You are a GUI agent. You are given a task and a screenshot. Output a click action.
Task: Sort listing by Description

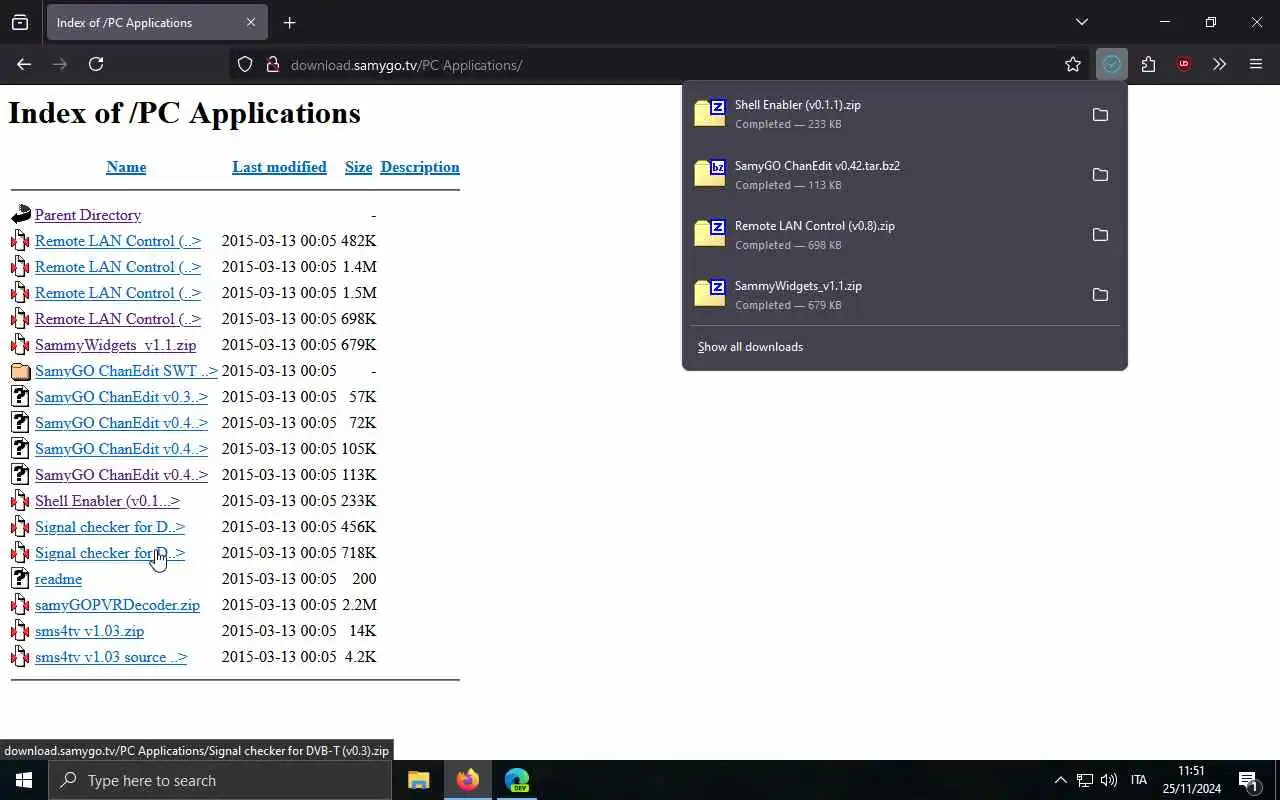coord(420,167)
